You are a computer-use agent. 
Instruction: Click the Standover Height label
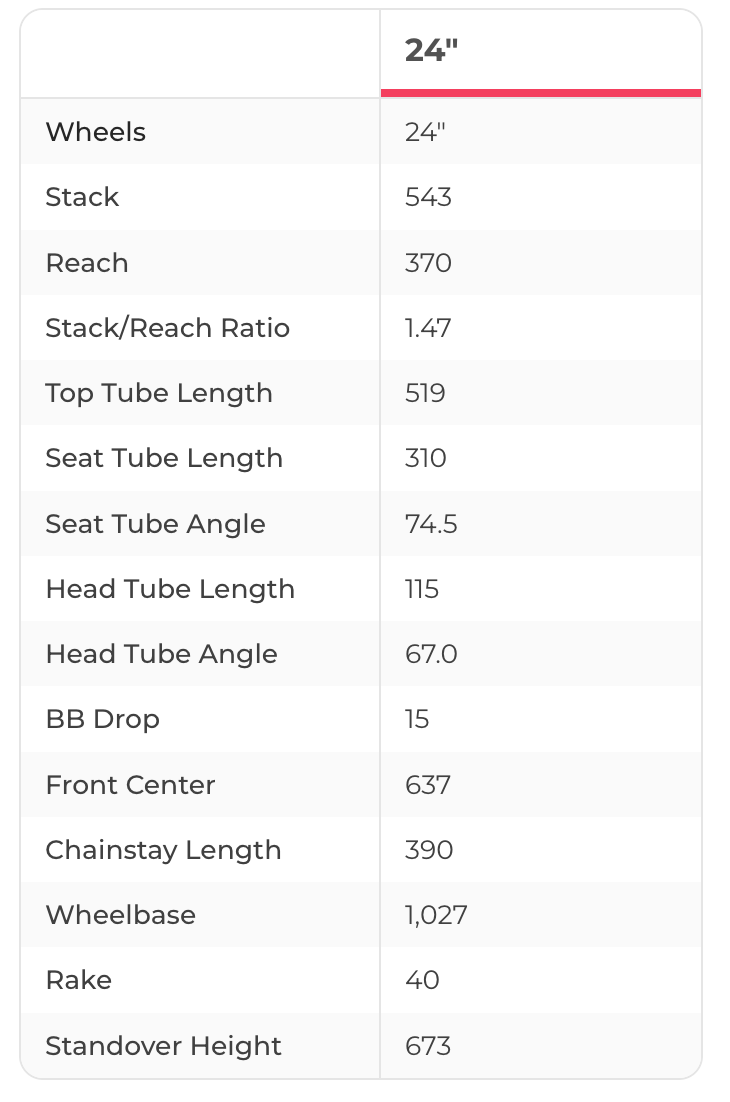pyautogui.click(x=163, y=1046)
